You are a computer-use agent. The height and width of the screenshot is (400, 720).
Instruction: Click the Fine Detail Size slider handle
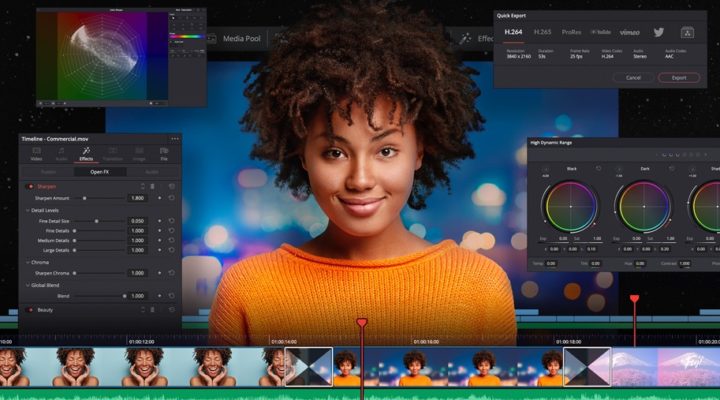(96, 221)
